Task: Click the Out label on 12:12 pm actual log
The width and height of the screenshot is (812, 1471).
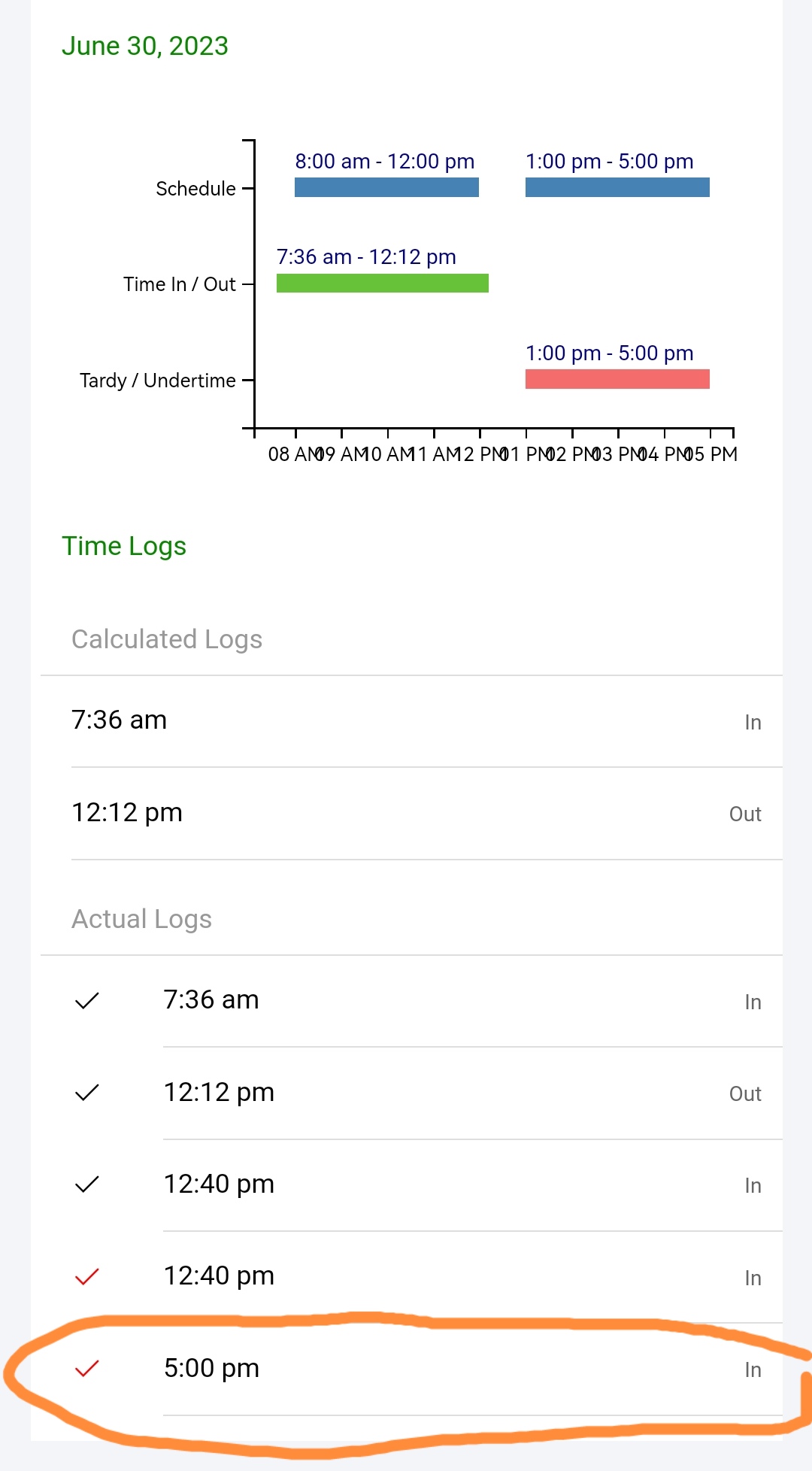Action: [x=744, y=1094]
